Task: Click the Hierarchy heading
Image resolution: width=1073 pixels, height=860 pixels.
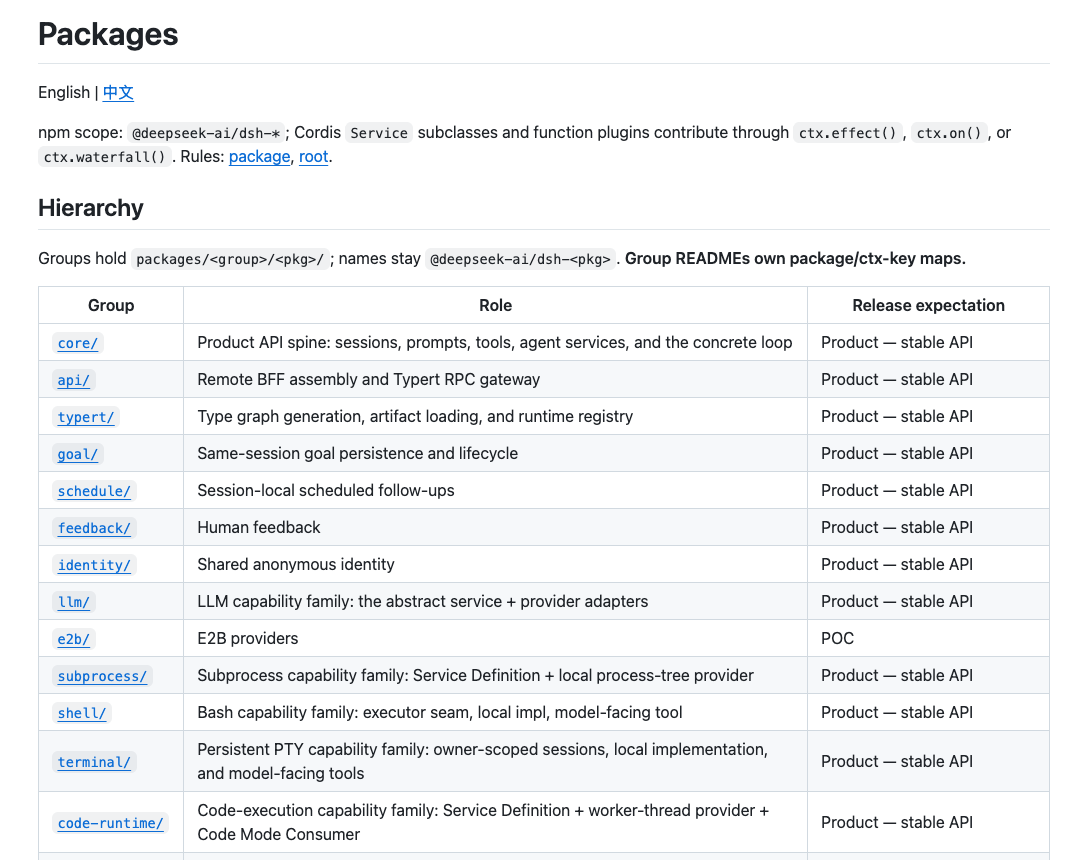Action: pyautogui.click(x=91, y=208)
